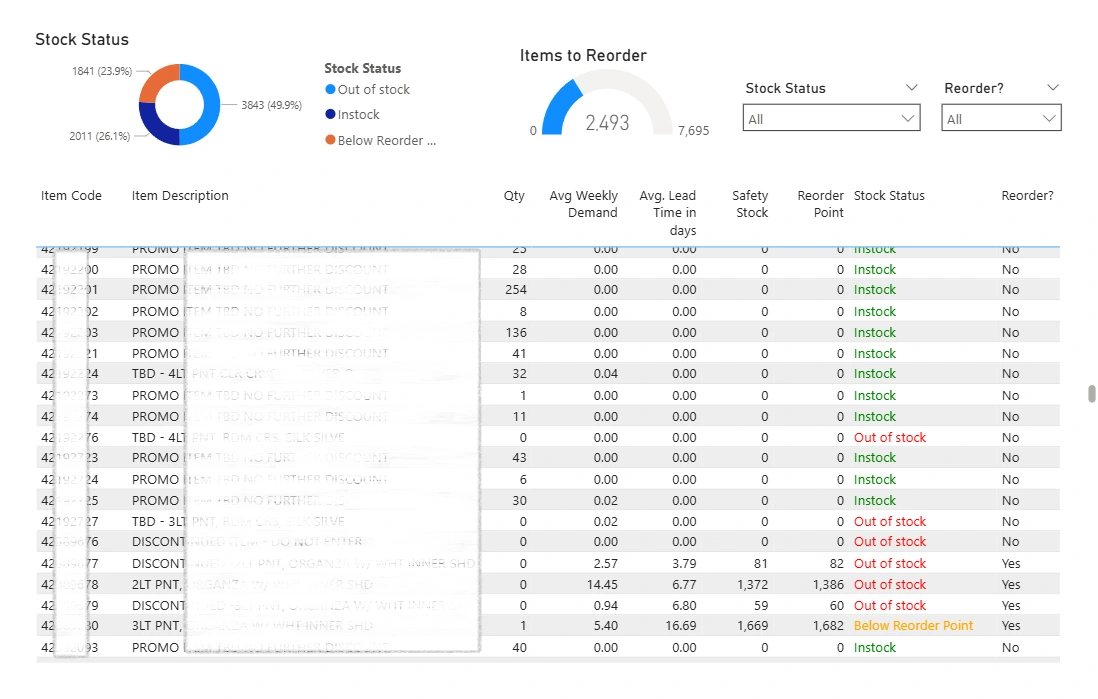Click Qty cell showing 43
The width and height of the screenshot is (1098, 699).
click(519, 457)
